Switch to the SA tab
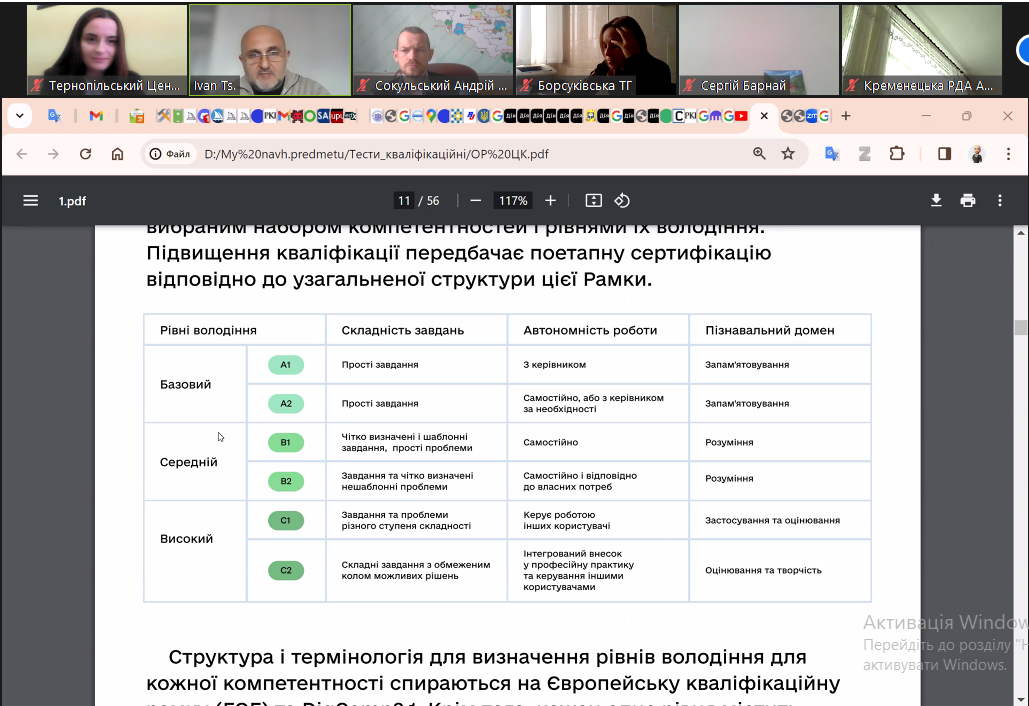Viewport: 1029px width, 706px height. coord(323,116)
